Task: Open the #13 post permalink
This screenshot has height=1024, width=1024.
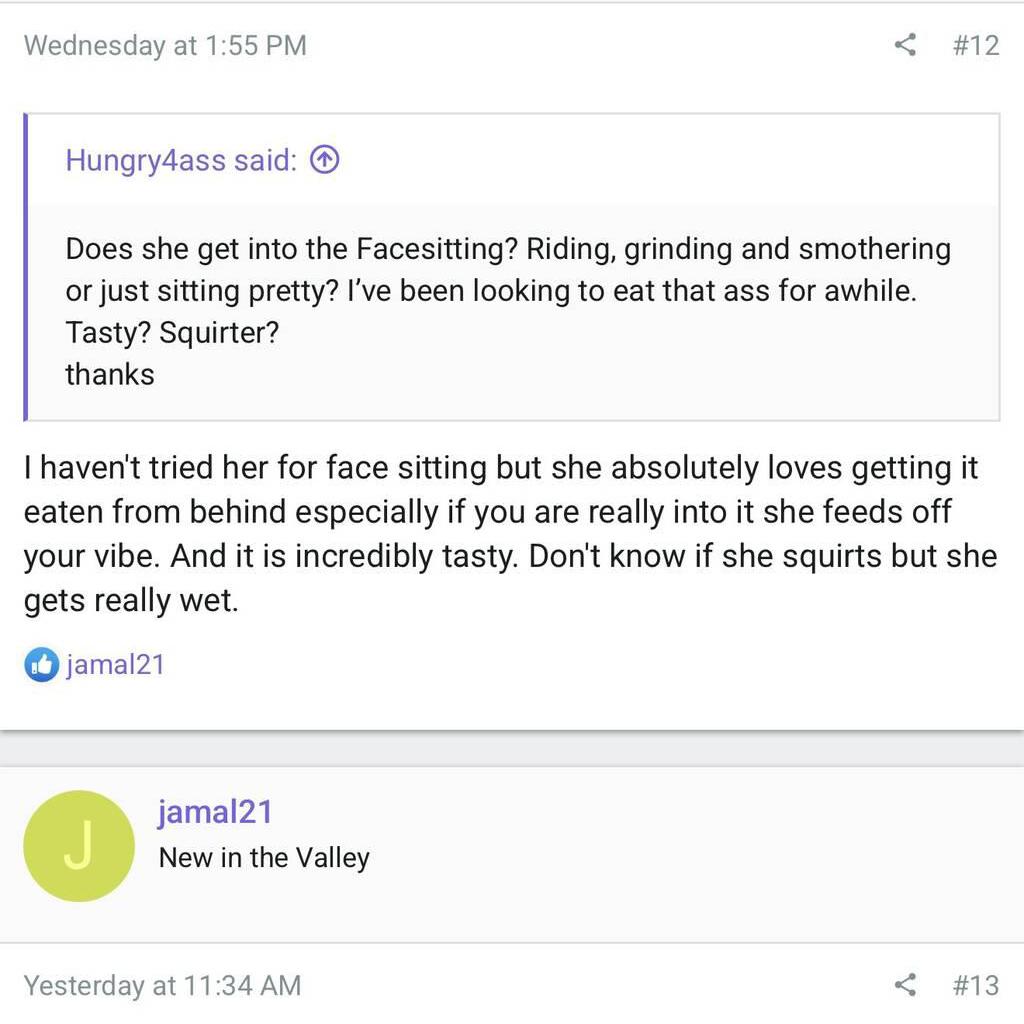Action: (976, 985)
